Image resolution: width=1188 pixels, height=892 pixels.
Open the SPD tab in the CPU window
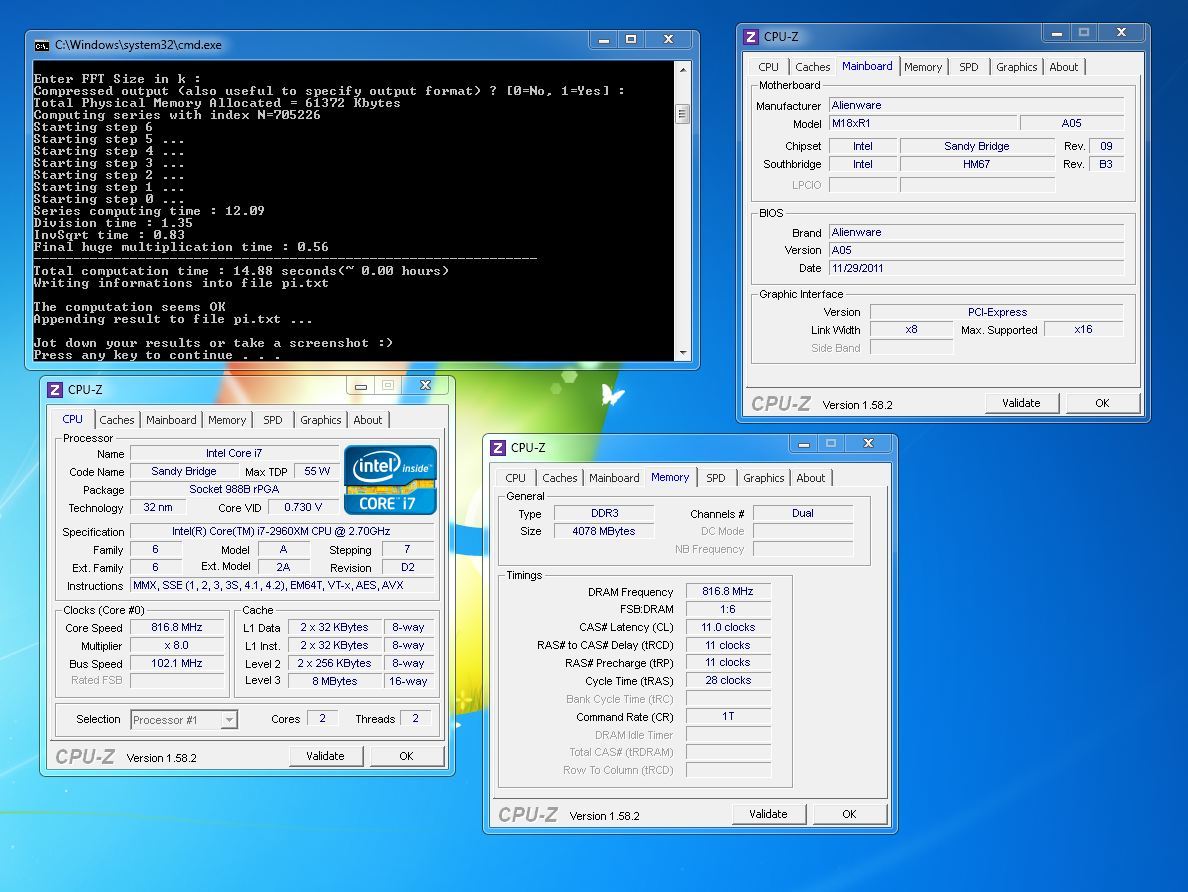click(273, 420)
